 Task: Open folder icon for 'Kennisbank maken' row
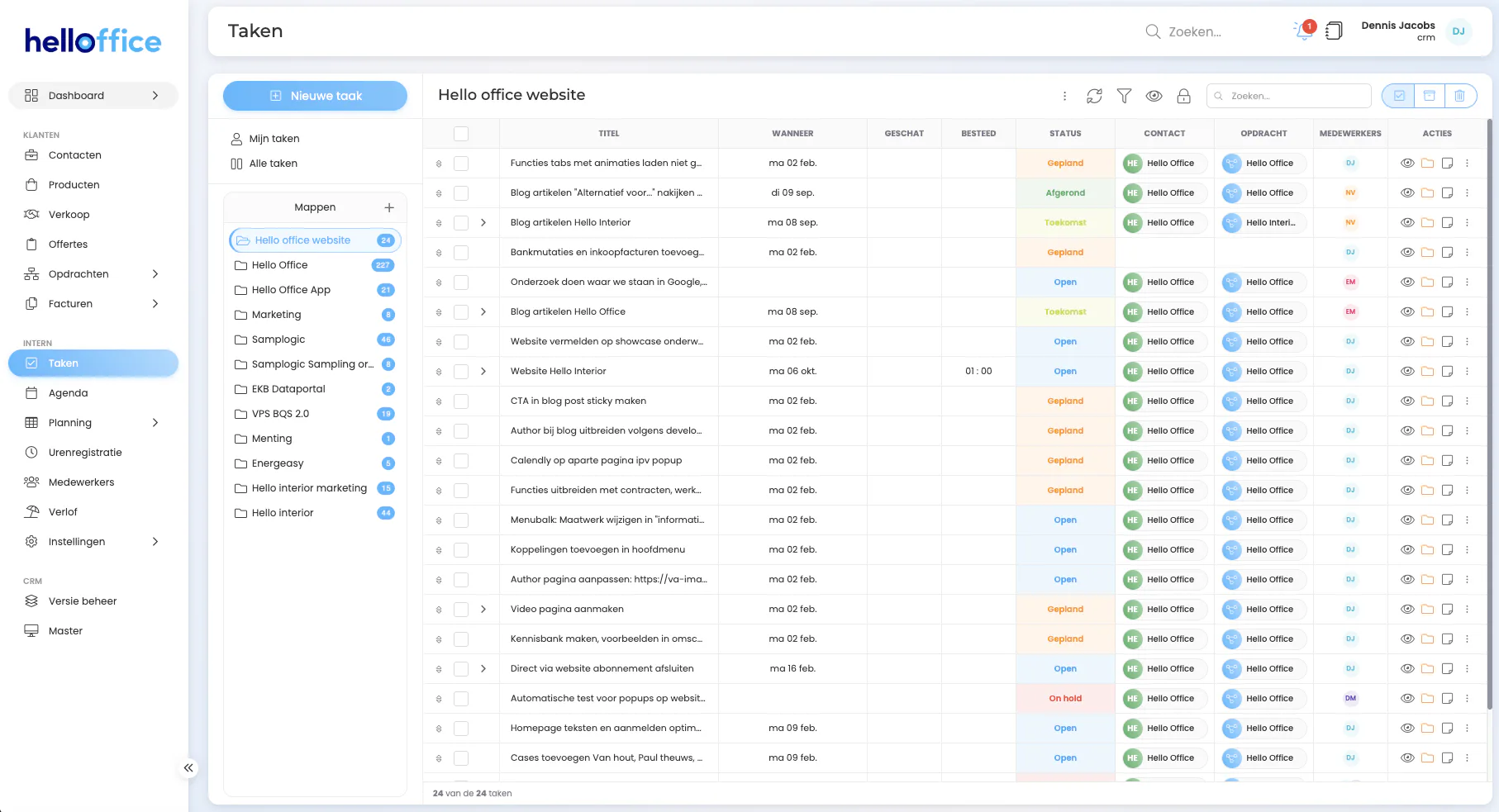point(1427,639)
